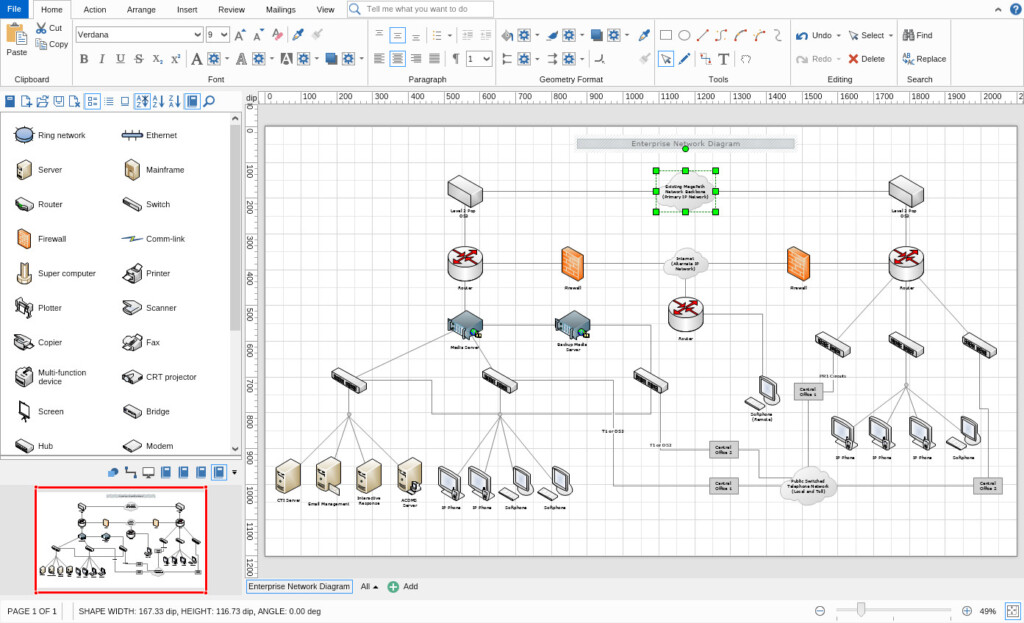Select the Ellipse drawing tool
Image resolution: width=1024 pixels, height=623 pixels.
point(685,34)
